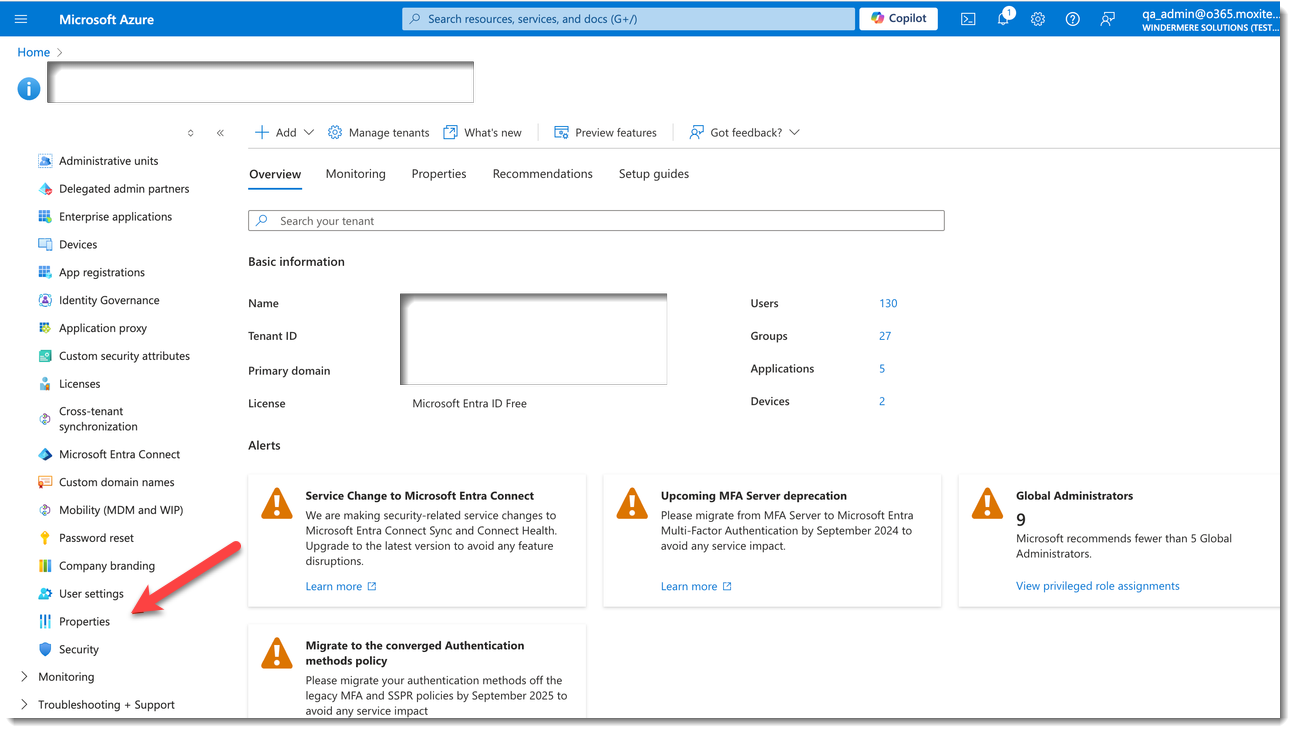Click Migrate to converged Authentication alert title
1295x733 pixels.
click(415, 653)
